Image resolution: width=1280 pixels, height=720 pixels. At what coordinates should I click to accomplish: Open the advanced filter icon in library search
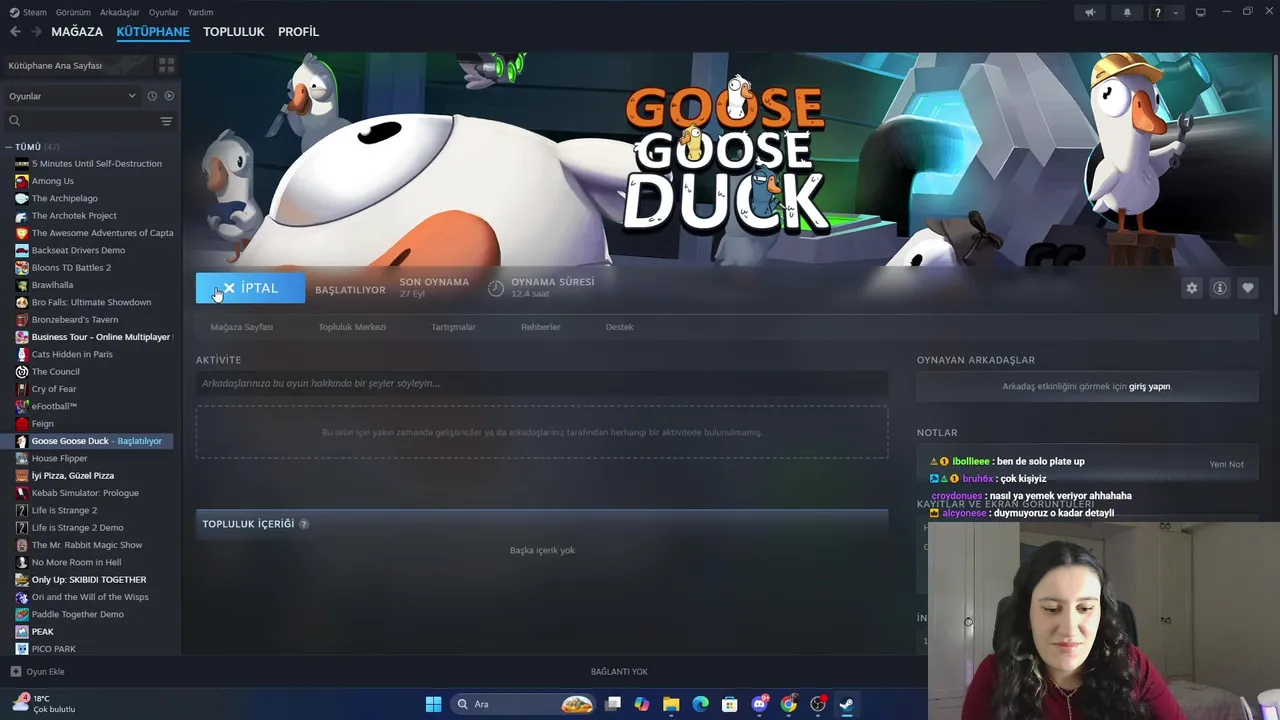point(166,121)
